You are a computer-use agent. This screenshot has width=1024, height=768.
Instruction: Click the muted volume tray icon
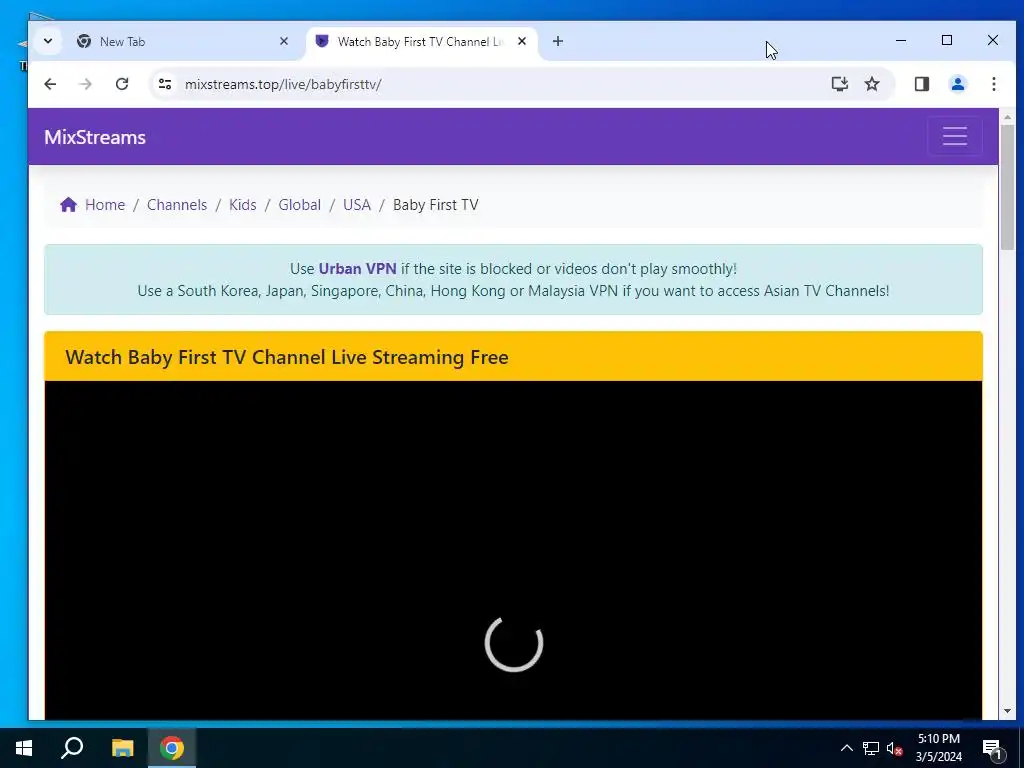894,748
